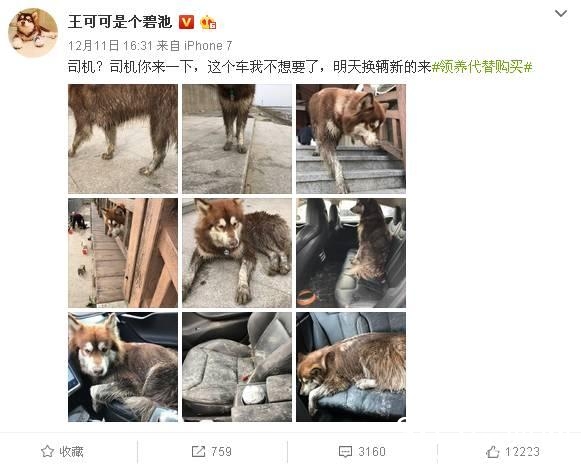Open photo of dog descending stone stairs

pyautogui.click(x=351, y=139)
